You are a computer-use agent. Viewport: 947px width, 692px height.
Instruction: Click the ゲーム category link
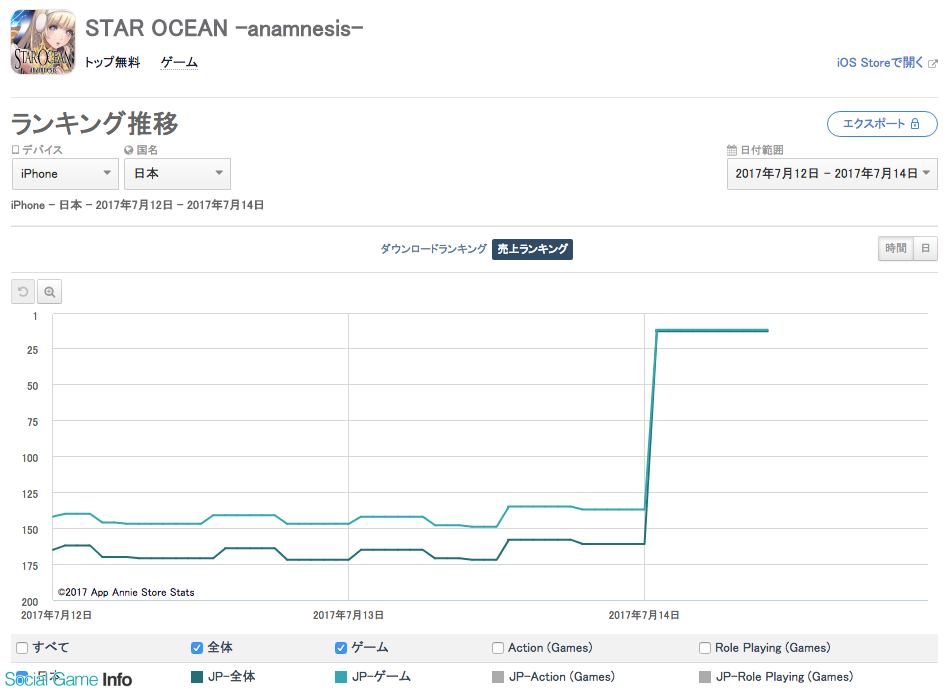point(179,62)
